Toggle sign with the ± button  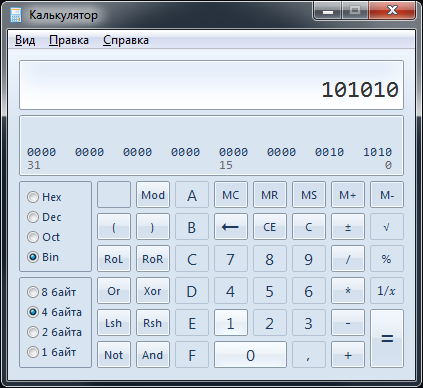(348, 227)
